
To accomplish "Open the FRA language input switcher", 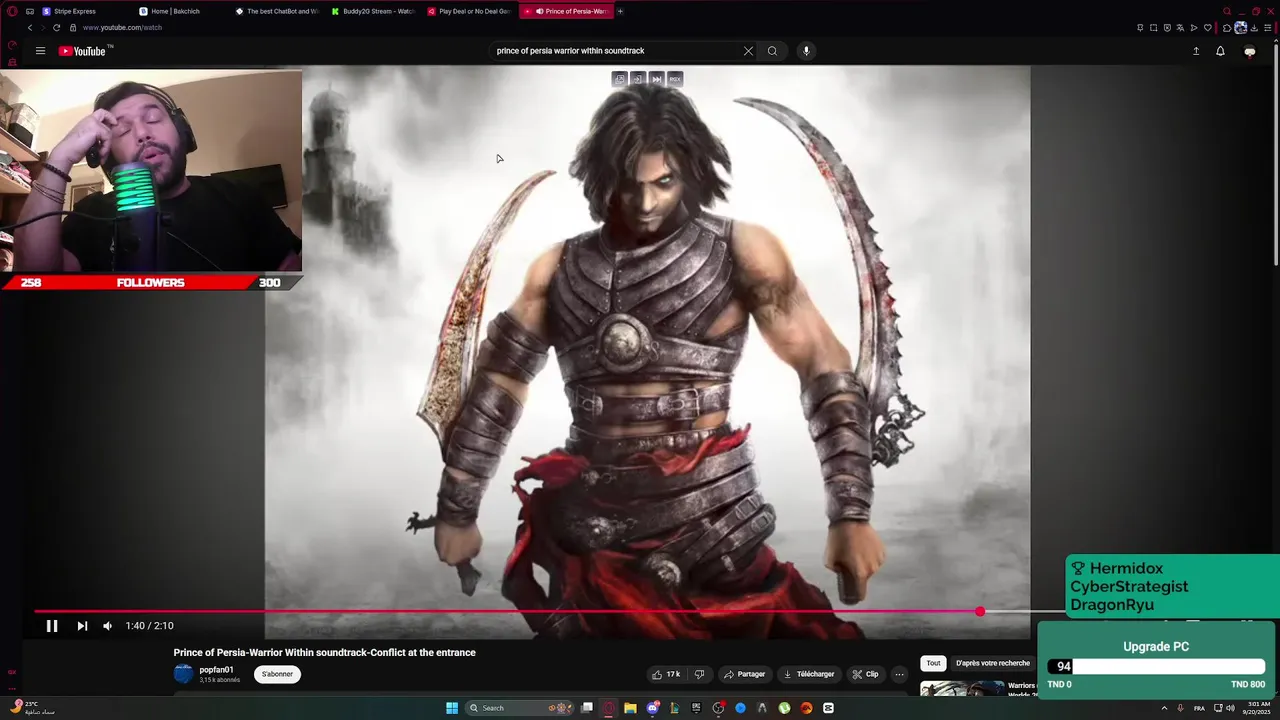I will tap(1199, 708).
